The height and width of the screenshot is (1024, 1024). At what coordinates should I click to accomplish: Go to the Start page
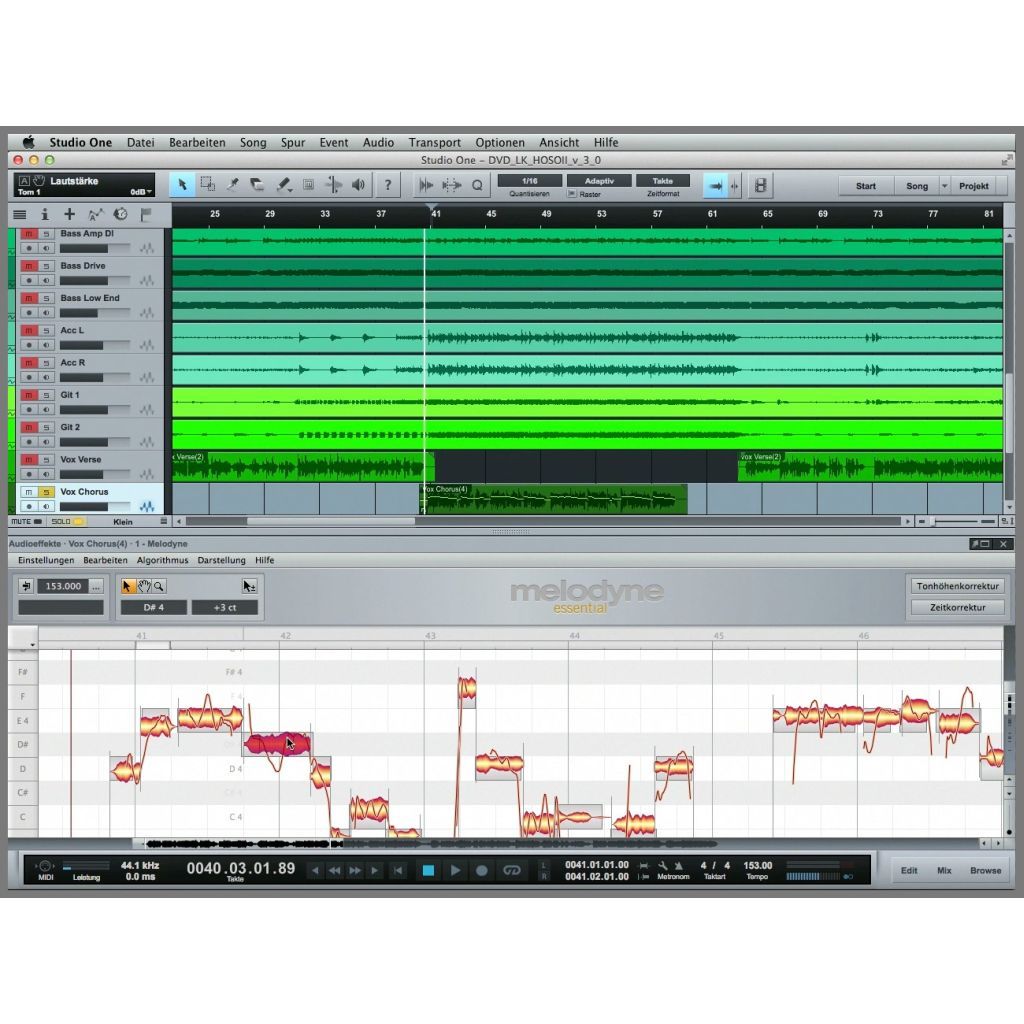pos(866,186)
